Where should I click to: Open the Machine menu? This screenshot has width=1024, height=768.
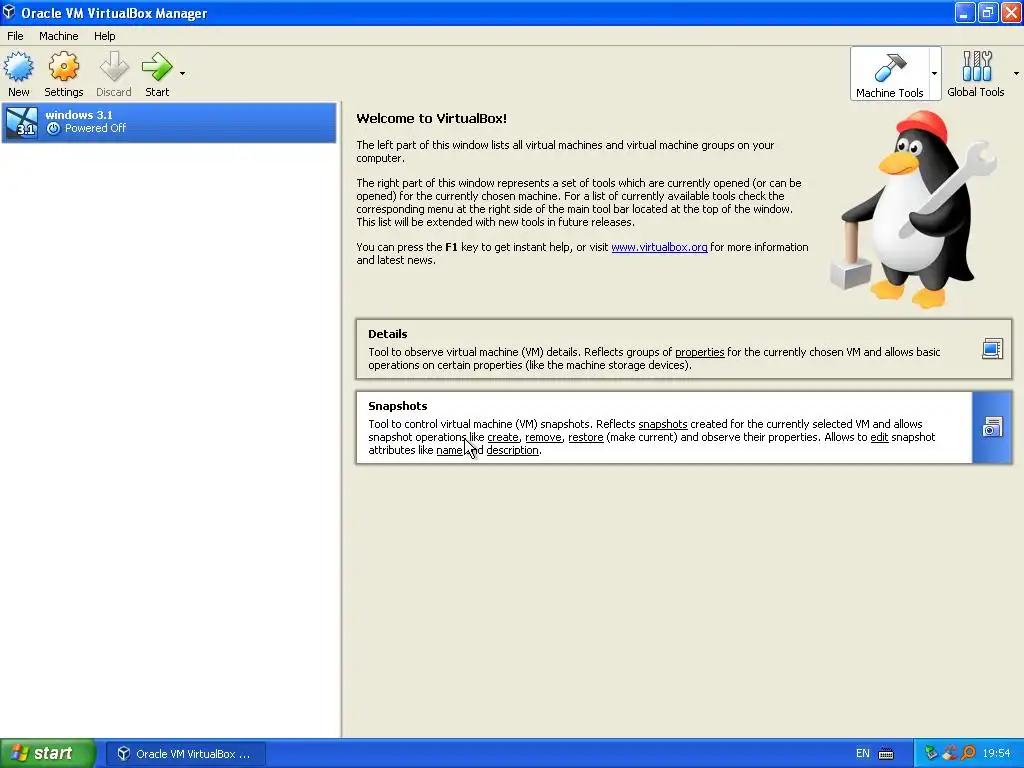59,36
